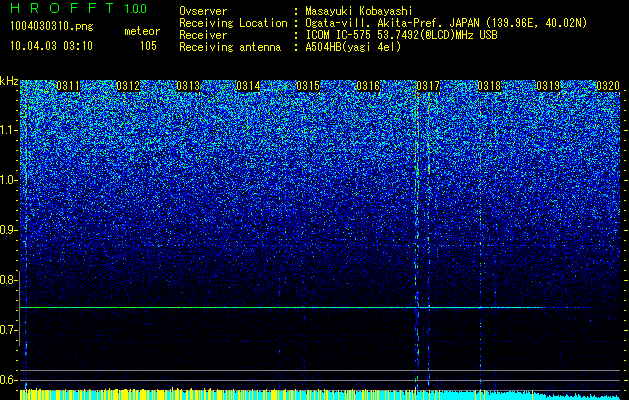Click the date stamp 10.04.03 03:10

coord(51,46)
